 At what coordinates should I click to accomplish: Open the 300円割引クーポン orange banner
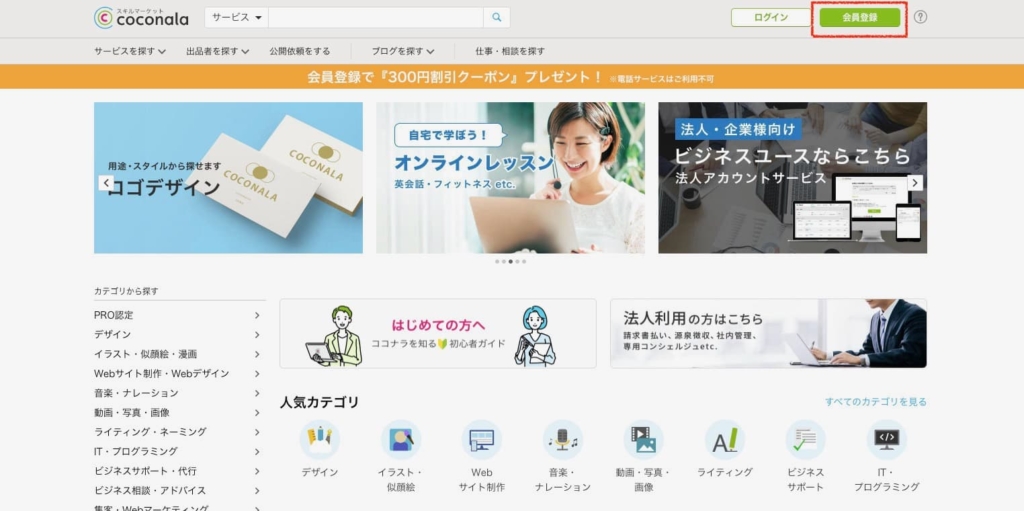pos(512,76)
